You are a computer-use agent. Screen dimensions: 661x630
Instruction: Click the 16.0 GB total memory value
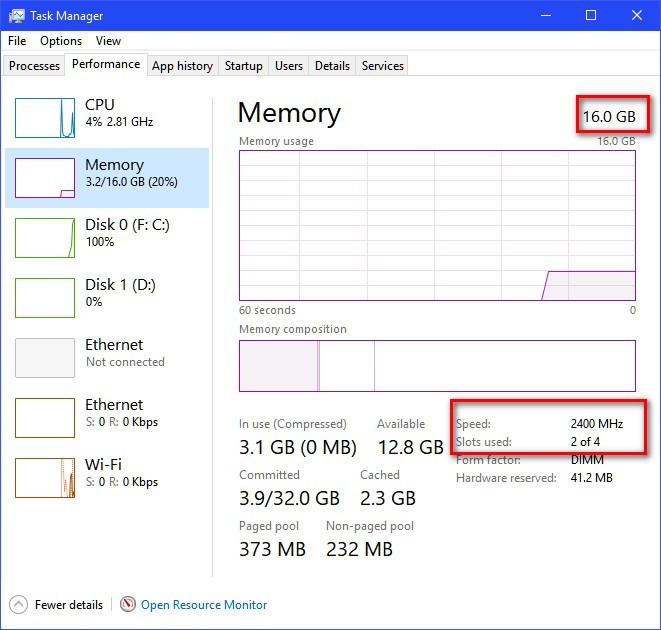(x=609, y=117)
